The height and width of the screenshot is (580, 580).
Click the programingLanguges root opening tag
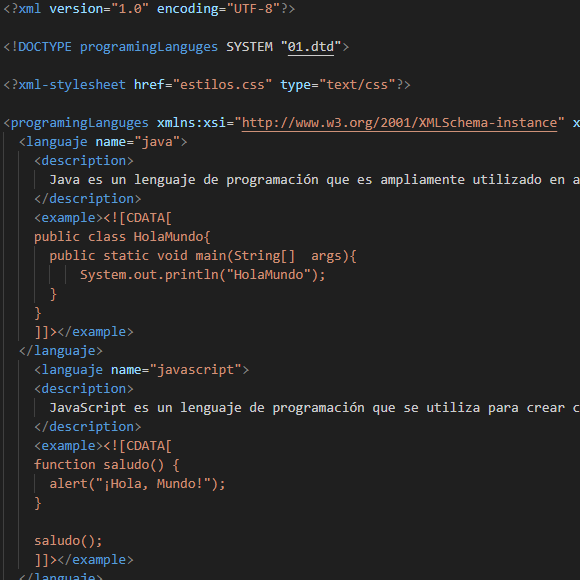click(80, 123)
